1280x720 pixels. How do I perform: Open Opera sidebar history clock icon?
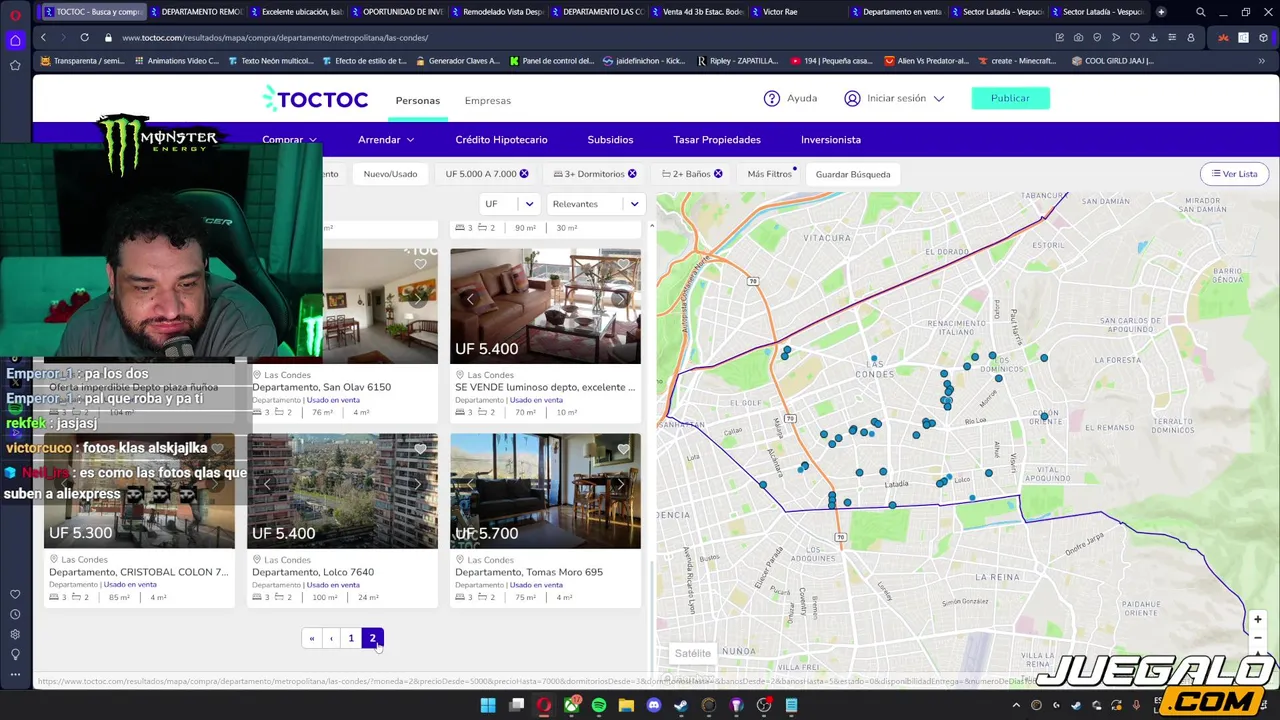tap(15, 614)
